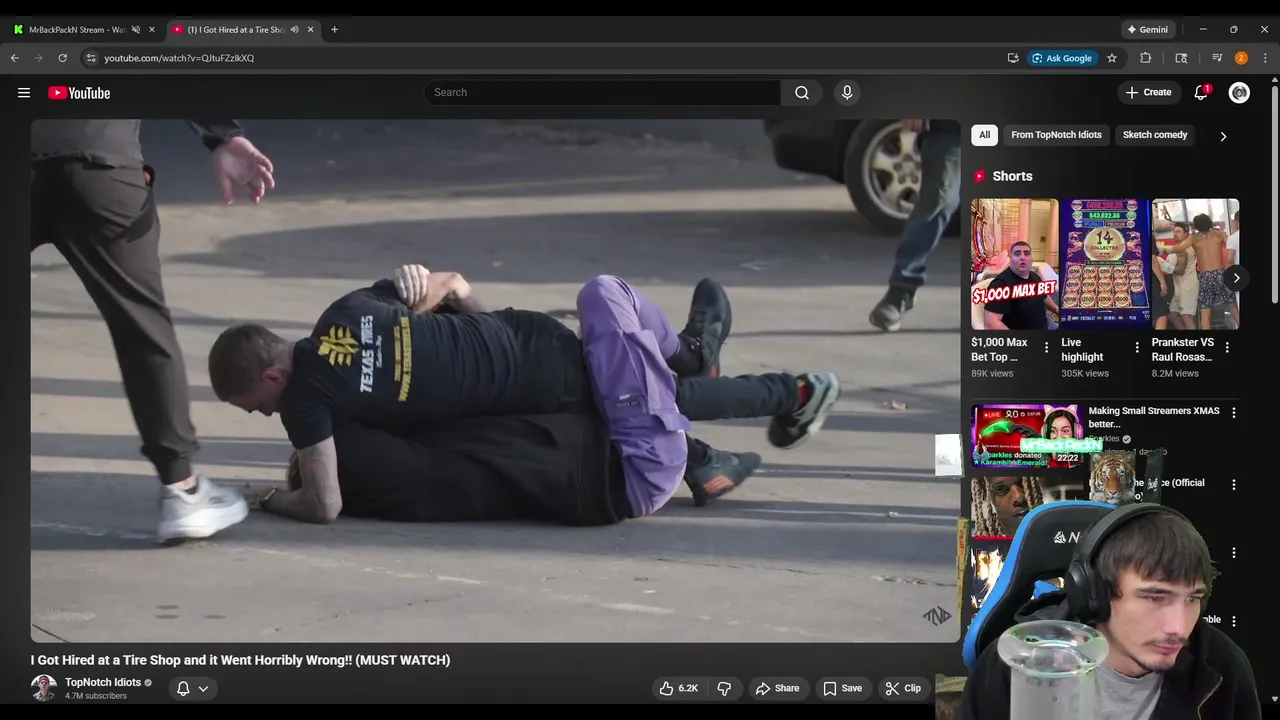1280x720 pixels.
Task: Open options for third recommended video
Action: (x=1233, y=553)
